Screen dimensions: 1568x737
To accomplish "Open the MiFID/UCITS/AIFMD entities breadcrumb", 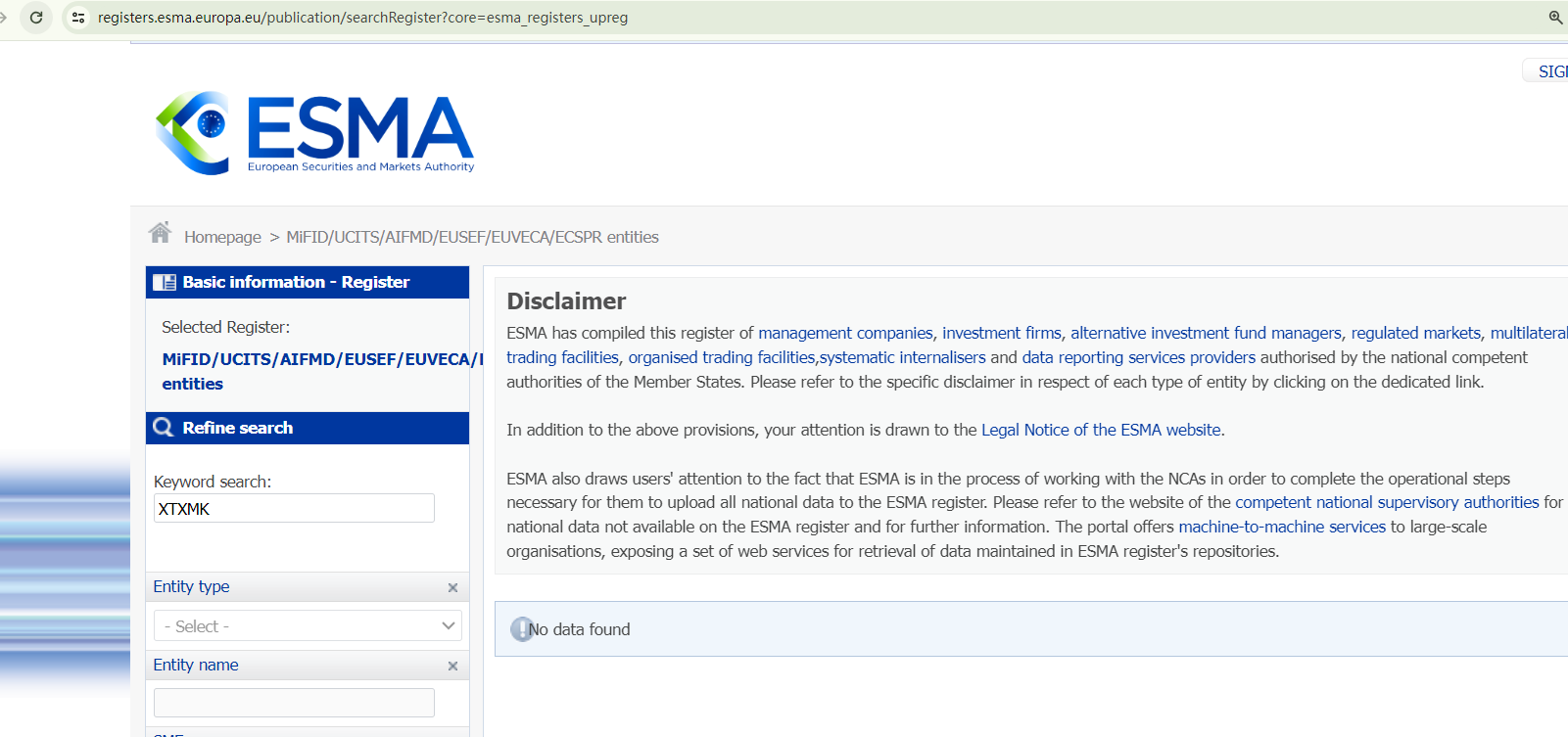I will pyautogui.click(x=472, y=237).
